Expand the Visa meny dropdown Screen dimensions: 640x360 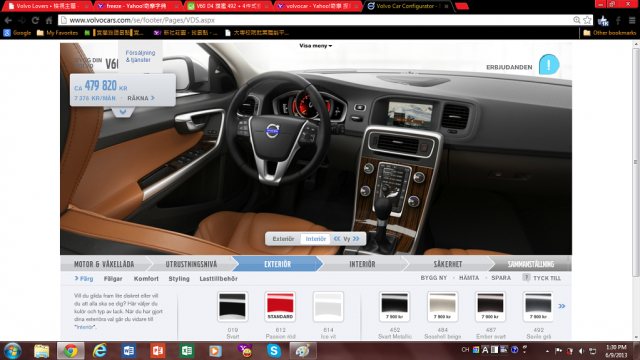tap(316, 46)
